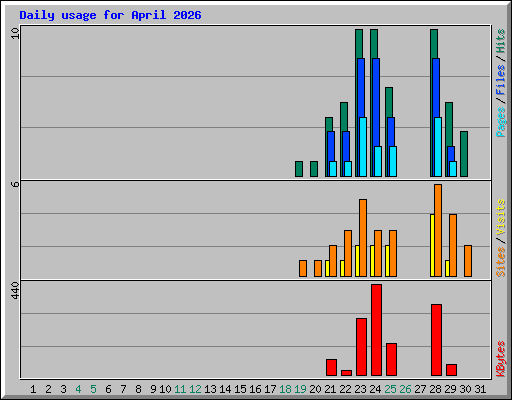Click day label "5" on the x-axis
The width and height of the screenshot is (512, 400).
pos(93,389)
